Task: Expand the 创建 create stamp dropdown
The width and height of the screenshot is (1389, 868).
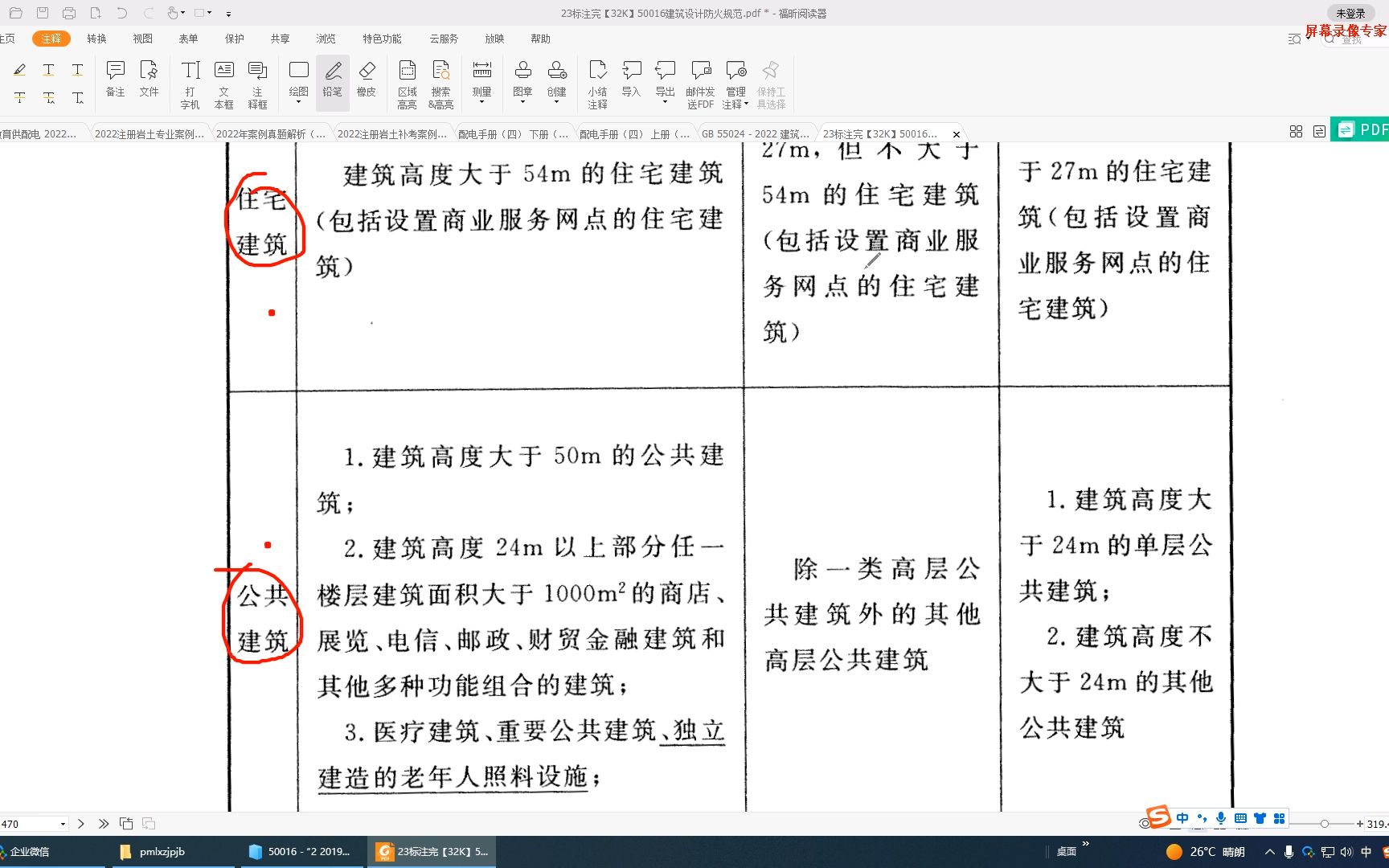Action: (x=556, y=102)
